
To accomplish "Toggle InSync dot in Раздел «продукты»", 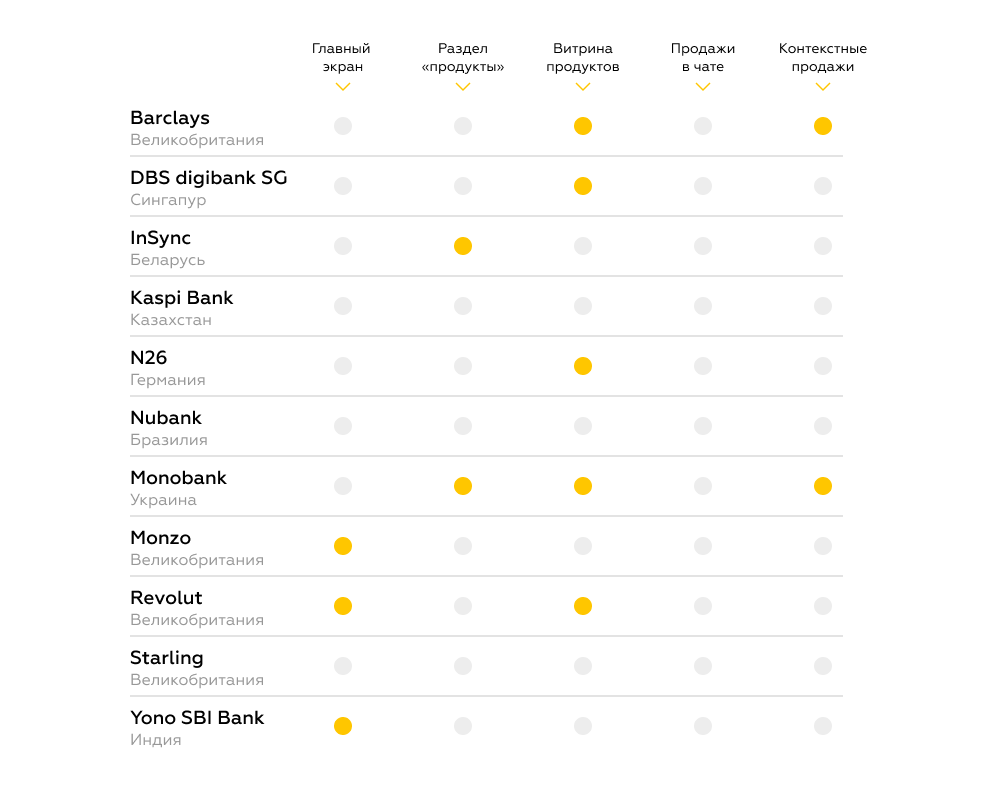I will pyautogui.click(x=463, y=246).
